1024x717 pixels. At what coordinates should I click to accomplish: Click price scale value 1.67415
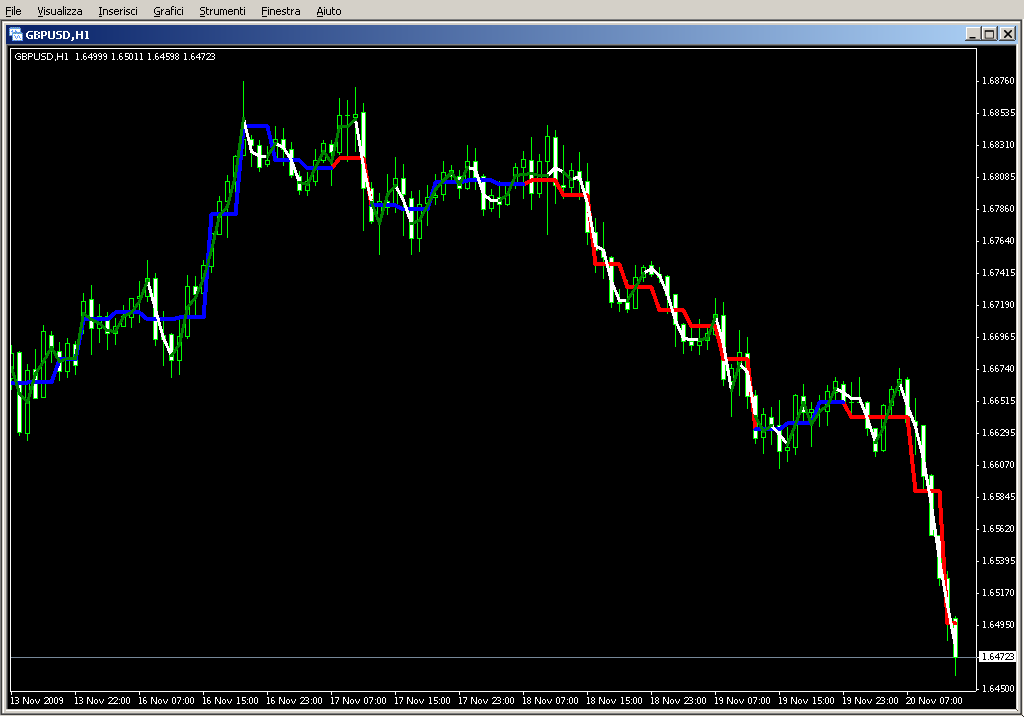click(999, 273)
